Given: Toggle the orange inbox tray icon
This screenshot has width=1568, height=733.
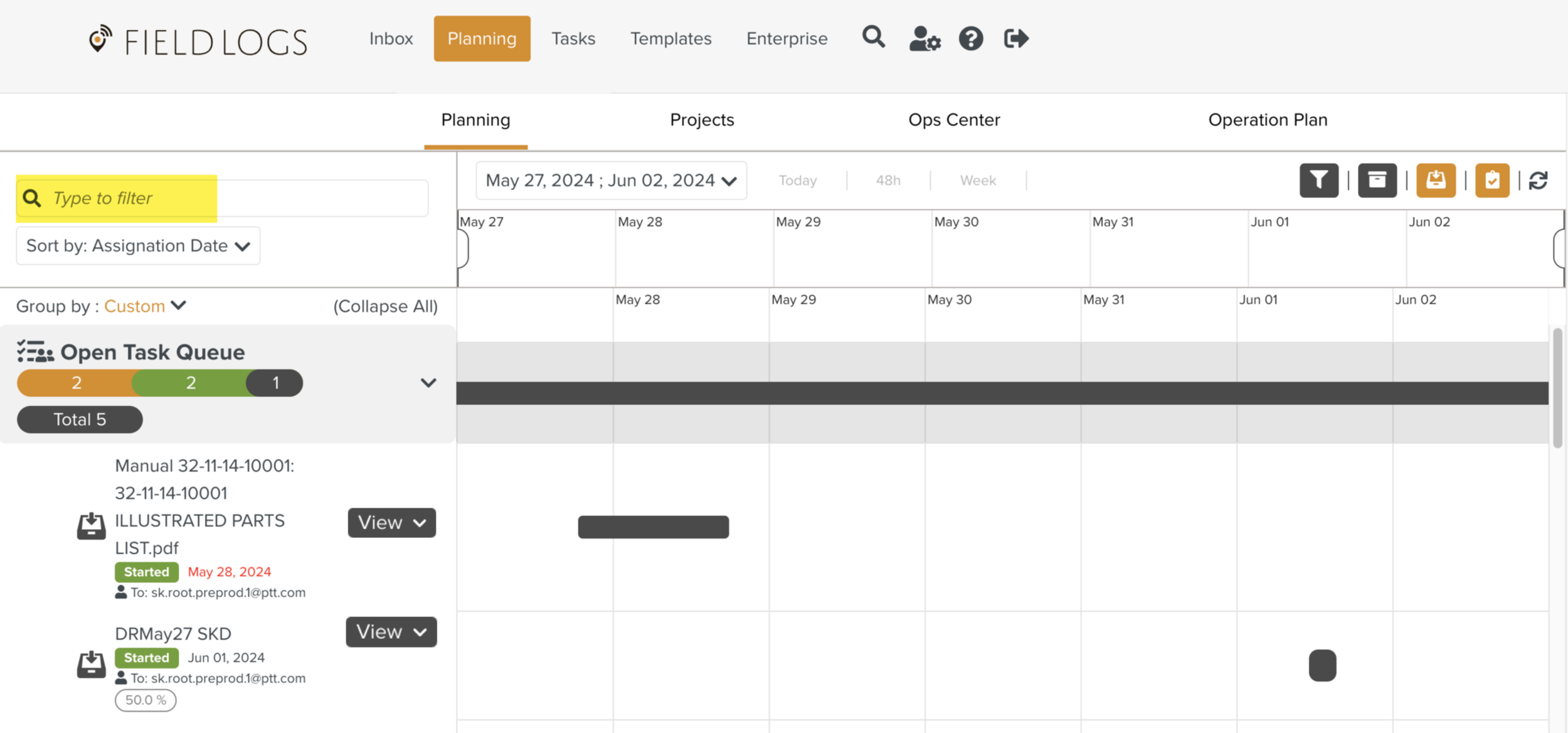Looking at the screenshot, I should coord(1435,181).
